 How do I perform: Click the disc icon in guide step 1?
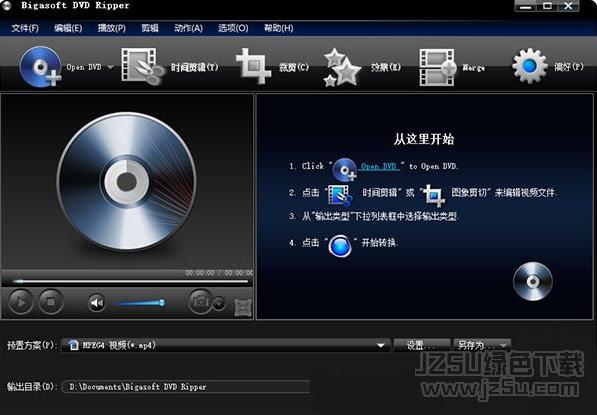(344, 169)
